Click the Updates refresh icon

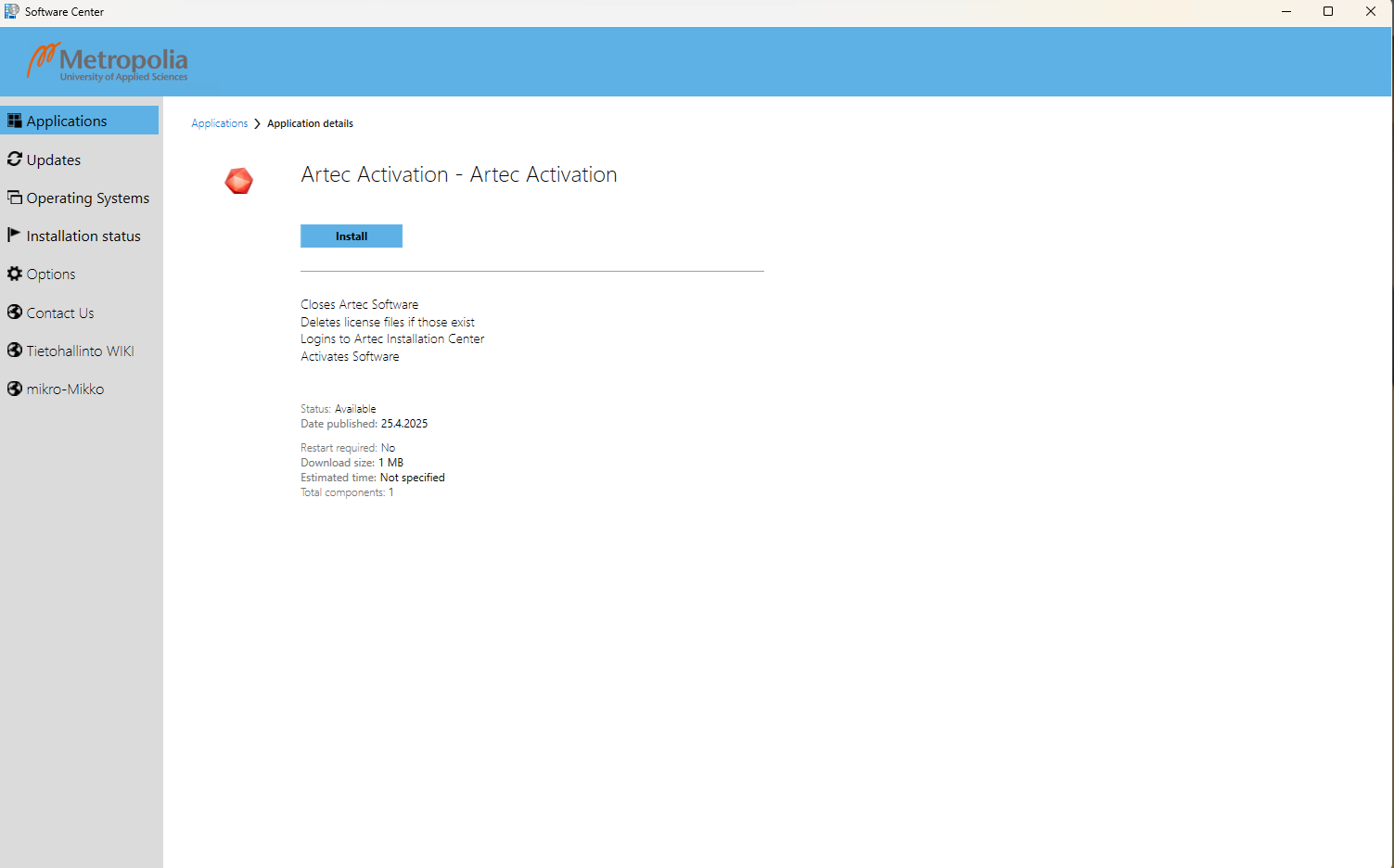(x=14, y=159)
